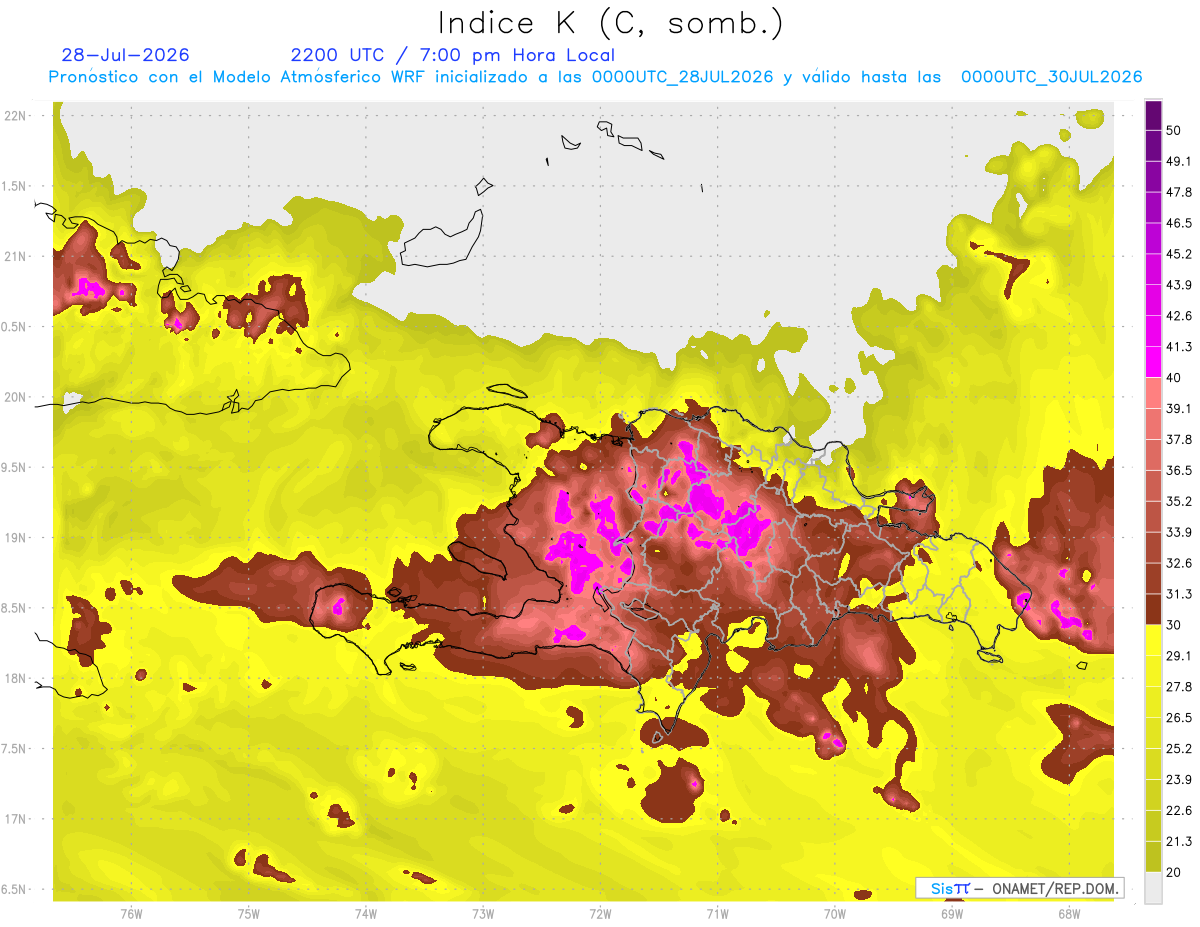1200x927 pixels.
Task: Pick the magenta color band between 40 and 41.3
Action: click(x=1153, y=362)
